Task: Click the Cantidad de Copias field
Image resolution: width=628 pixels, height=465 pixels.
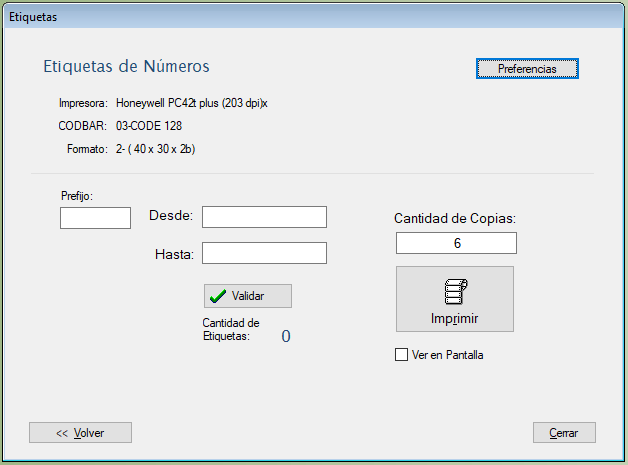Action: coord(456,243)
